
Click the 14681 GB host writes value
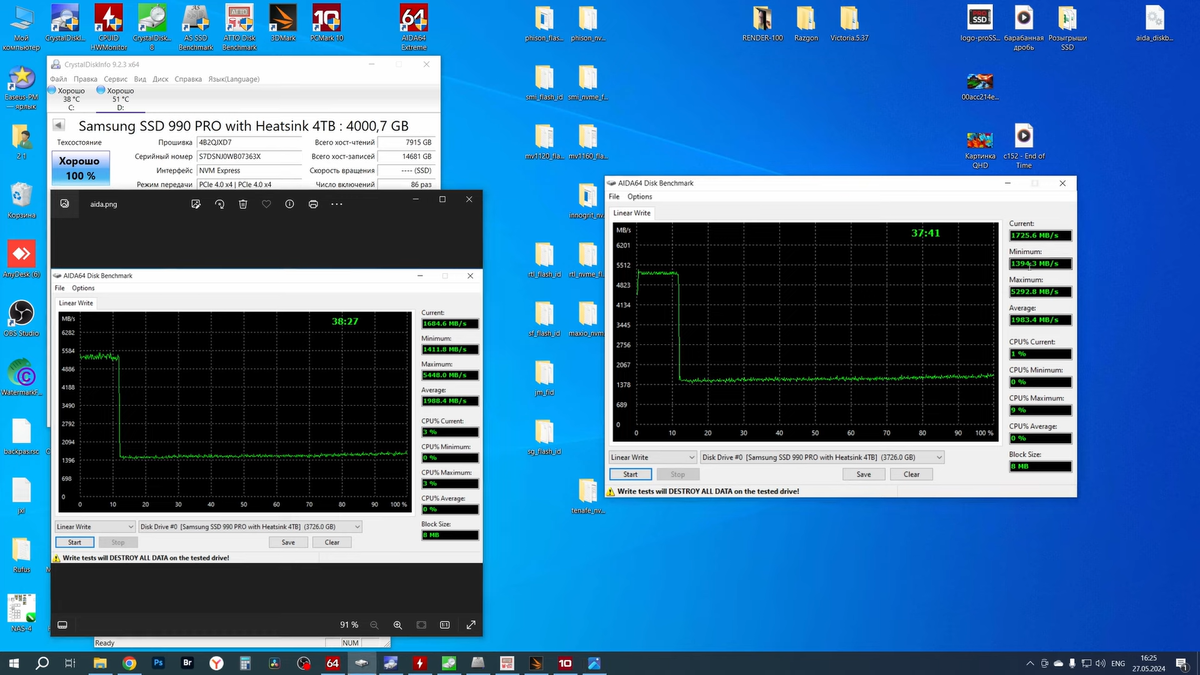click(405, 157)
